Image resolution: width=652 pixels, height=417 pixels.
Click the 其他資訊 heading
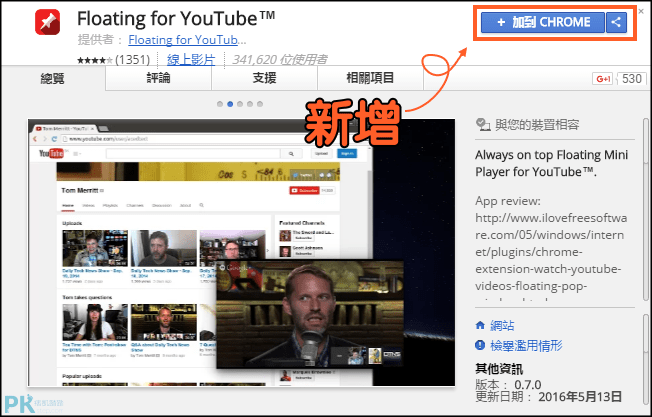tap(499, 369)
